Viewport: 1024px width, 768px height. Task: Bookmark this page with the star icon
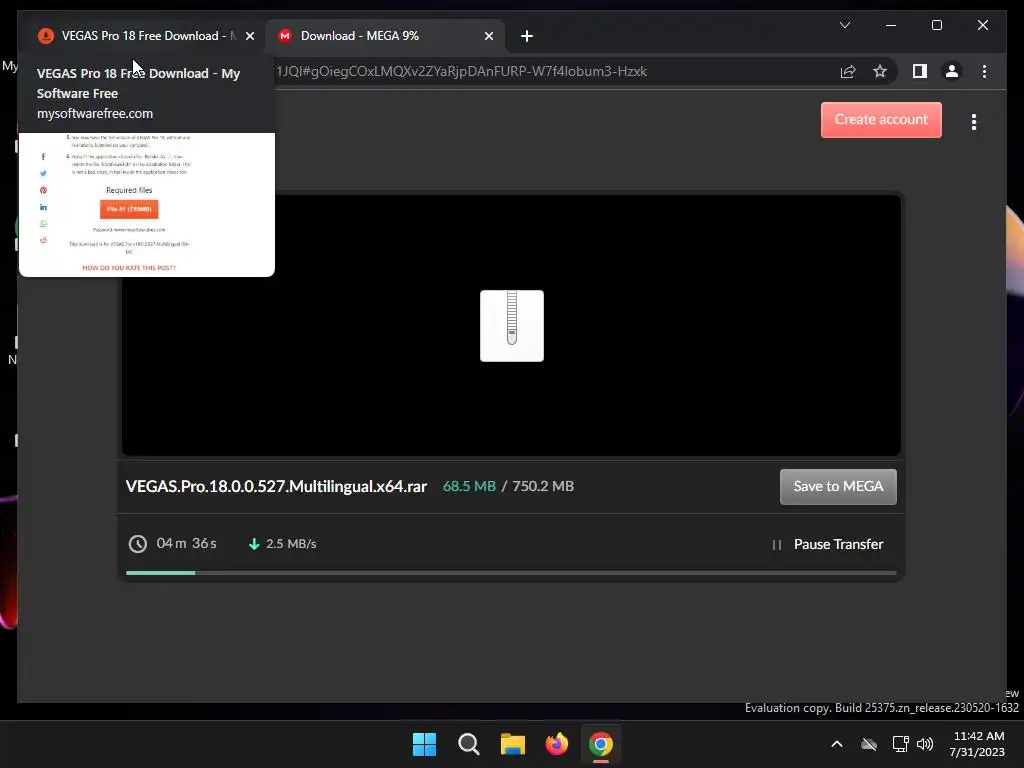880,71
